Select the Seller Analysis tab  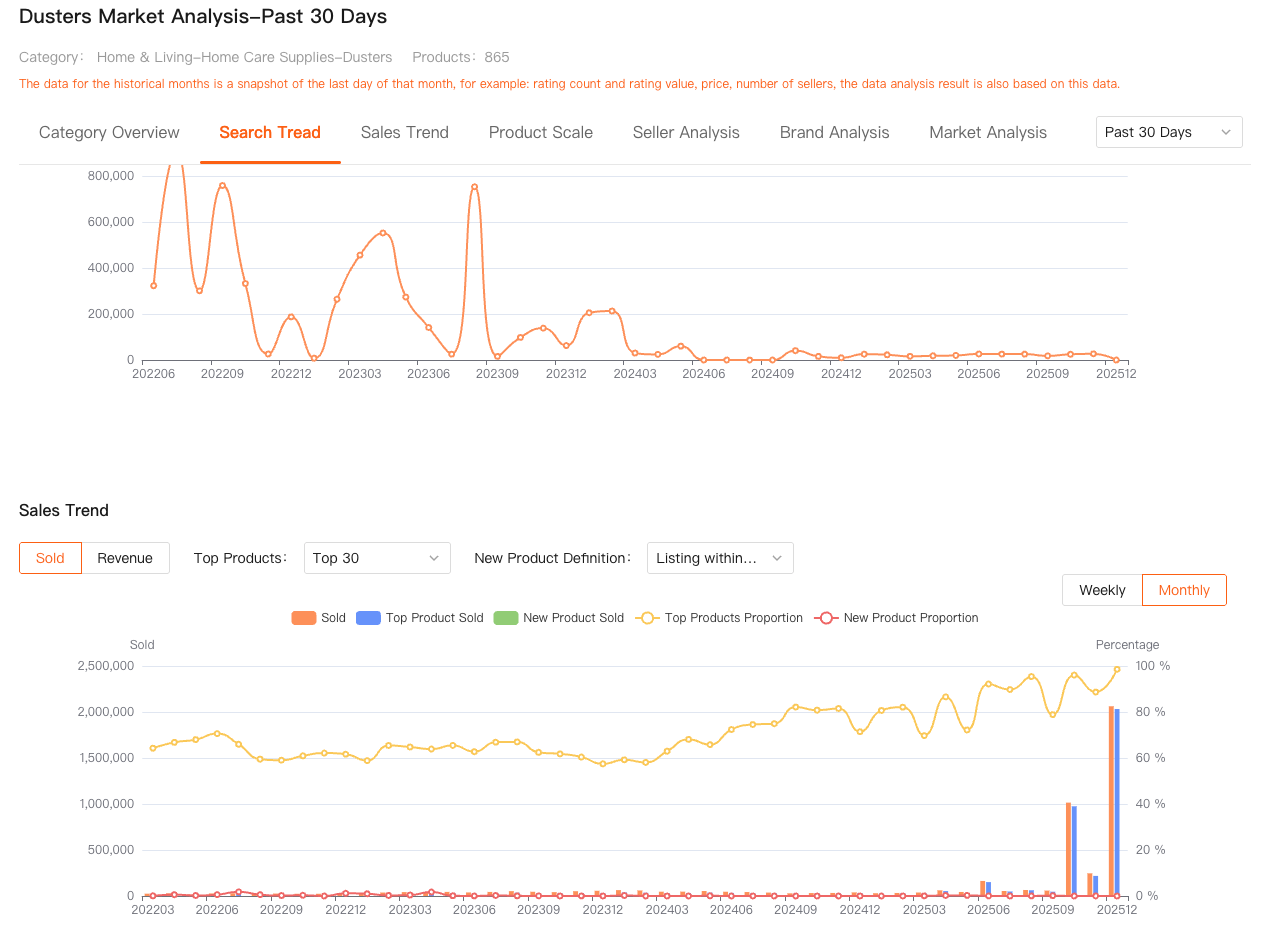[x=686, y=132]
